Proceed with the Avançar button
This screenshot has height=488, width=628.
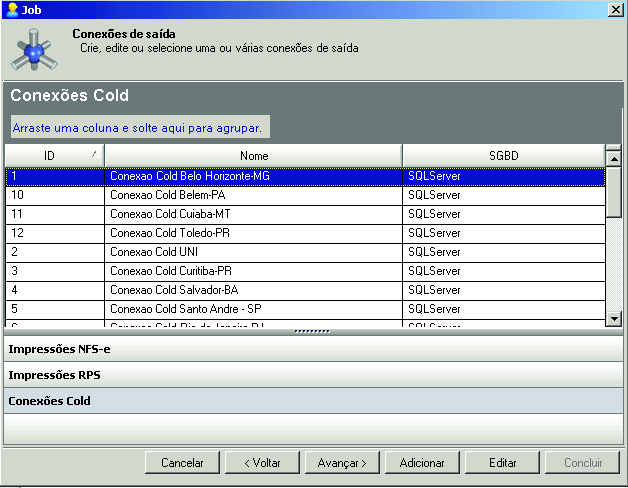(342, 463)
